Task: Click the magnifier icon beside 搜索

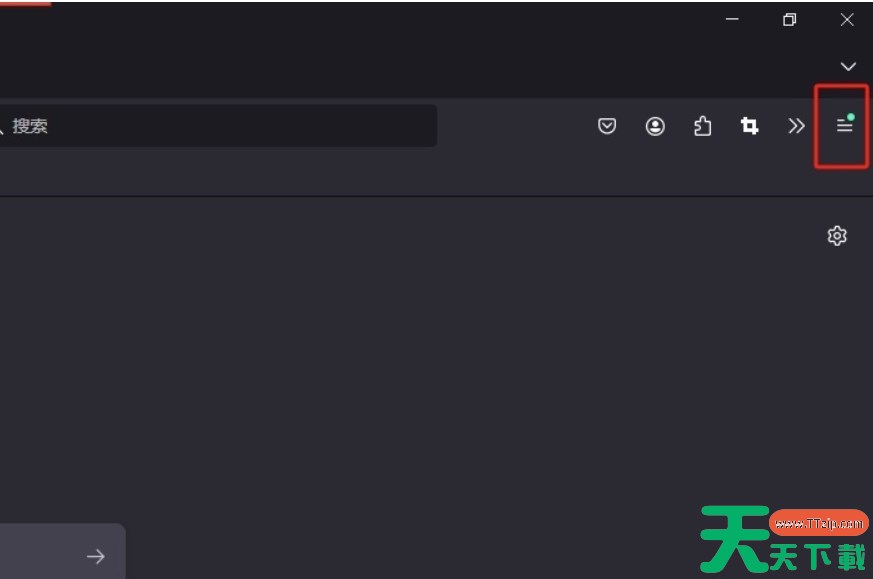Action: coord(3,127)
